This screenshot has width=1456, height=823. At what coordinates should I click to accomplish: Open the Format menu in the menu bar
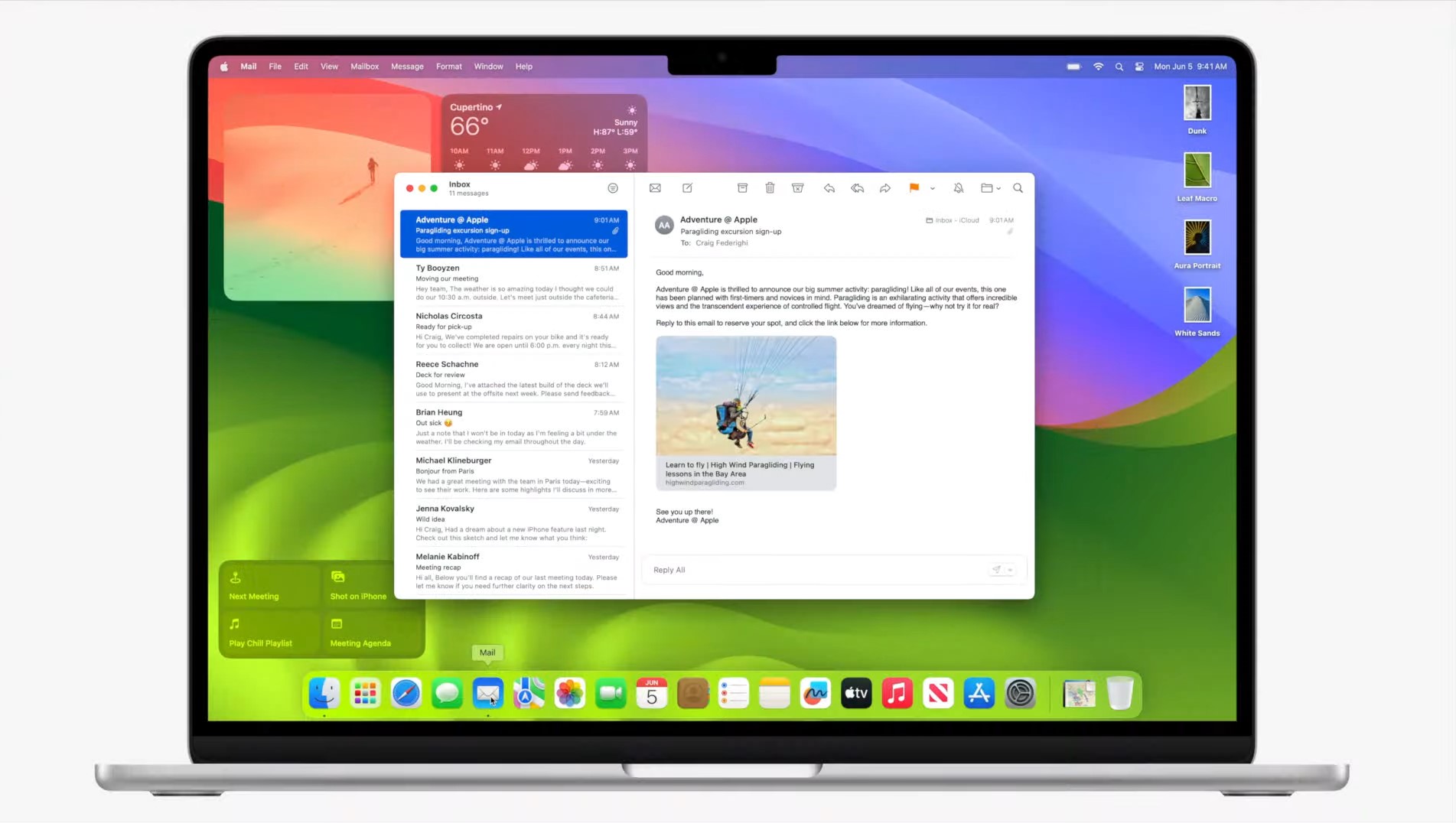448,67
